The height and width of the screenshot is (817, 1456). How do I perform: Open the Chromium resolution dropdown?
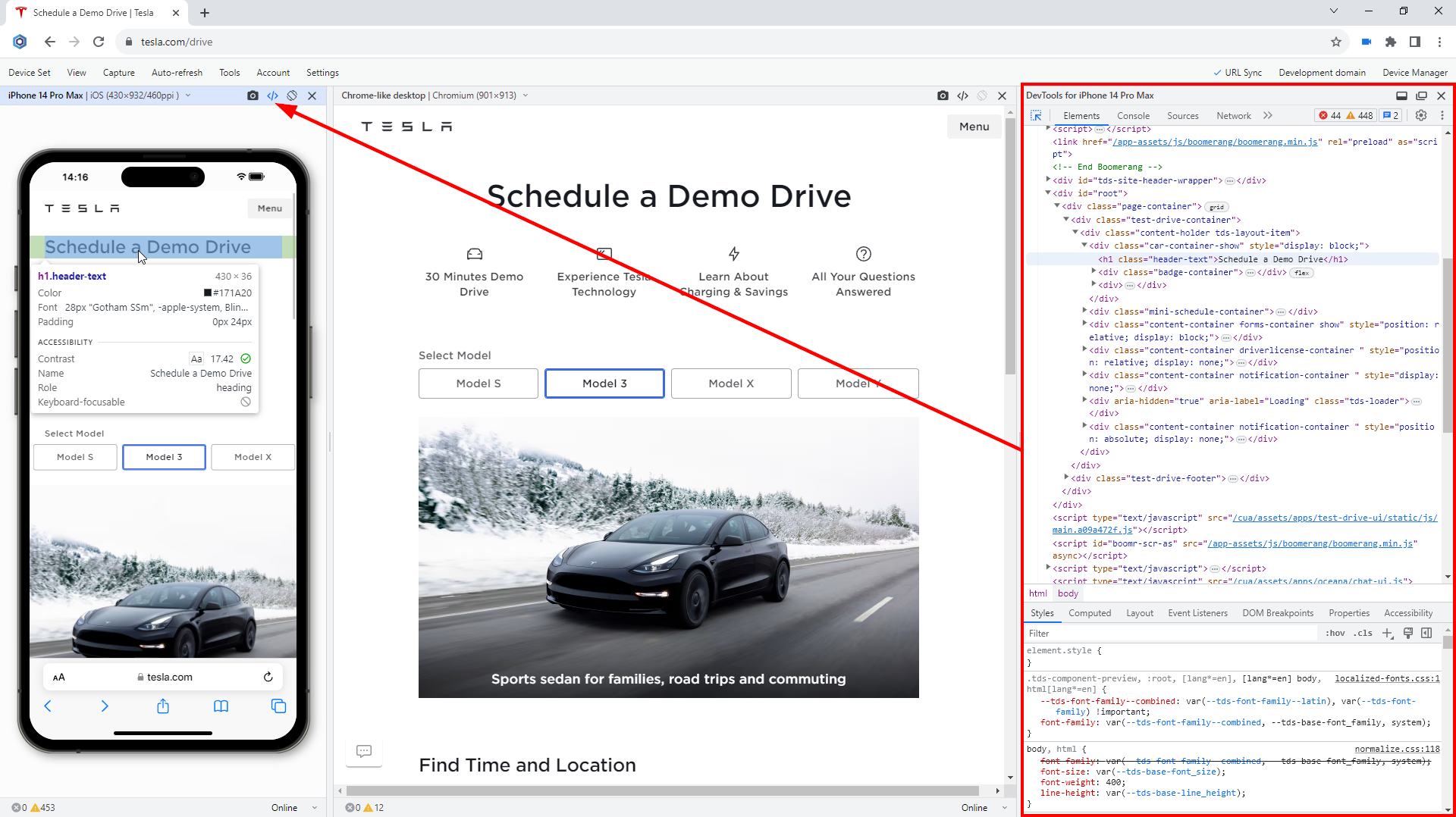526,95
